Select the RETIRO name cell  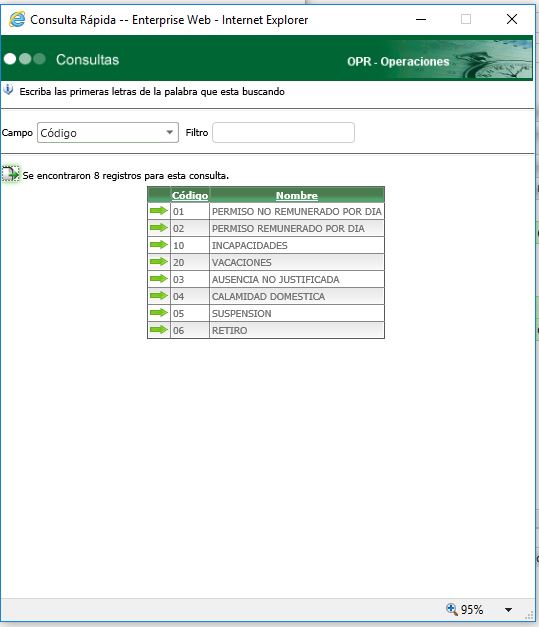coord(297,330)
